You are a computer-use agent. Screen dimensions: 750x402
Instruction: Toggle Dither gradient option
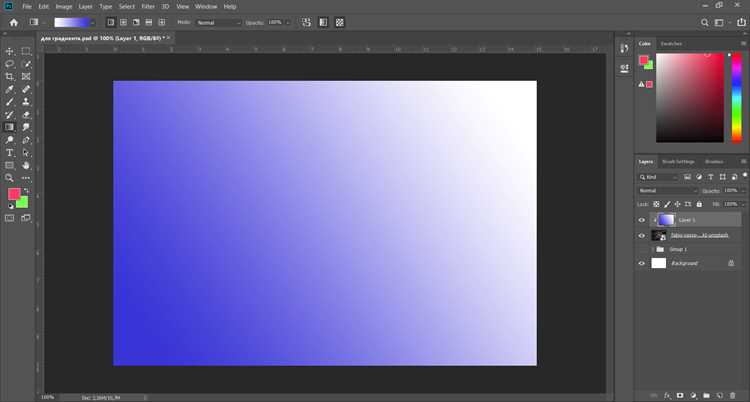(323, 22)
